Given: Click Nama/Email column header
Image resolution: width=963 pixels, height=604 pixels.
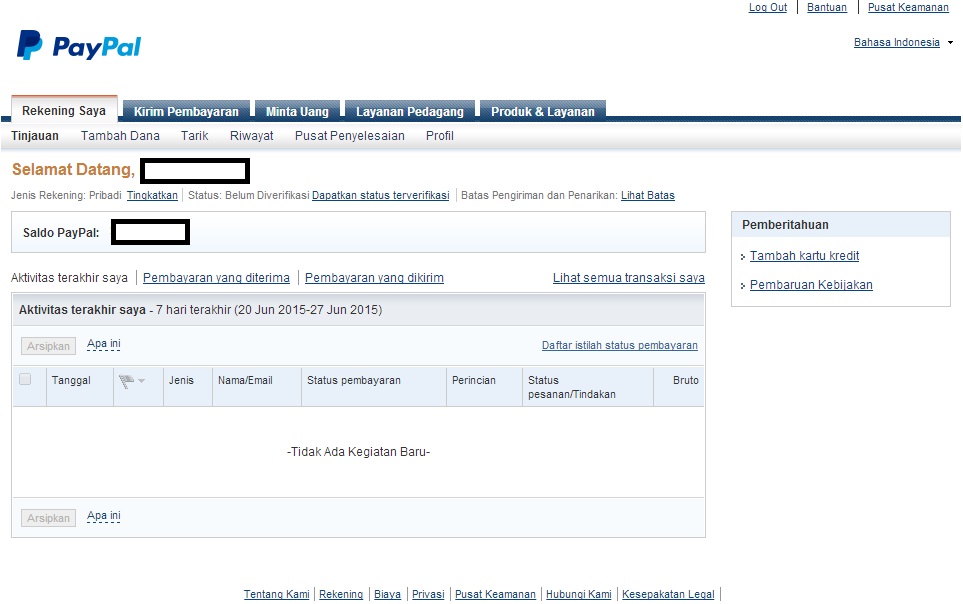Looking at the screenshot, I should [245, 380].
